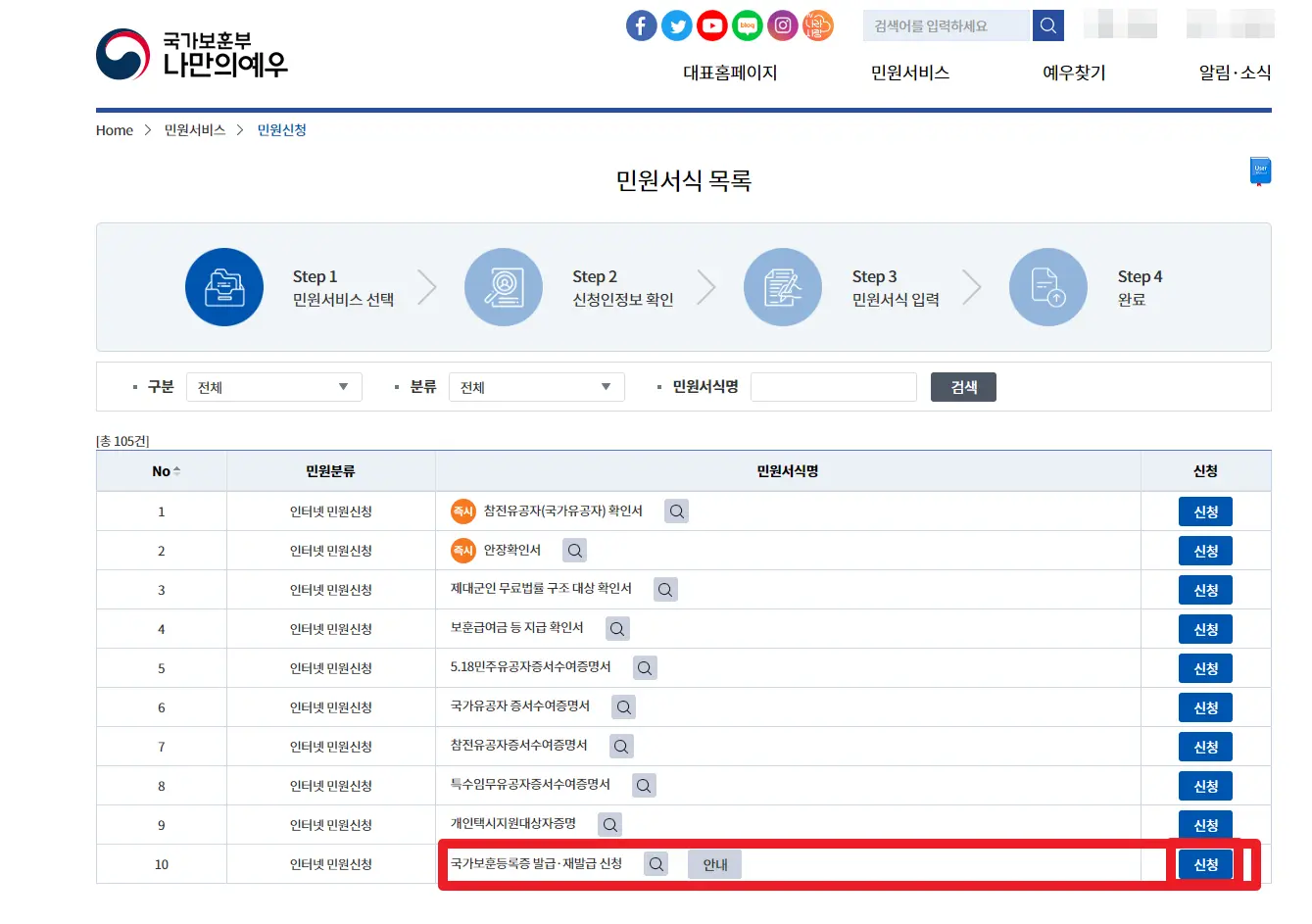Click the 안내 button for row 10

(714, 863)
